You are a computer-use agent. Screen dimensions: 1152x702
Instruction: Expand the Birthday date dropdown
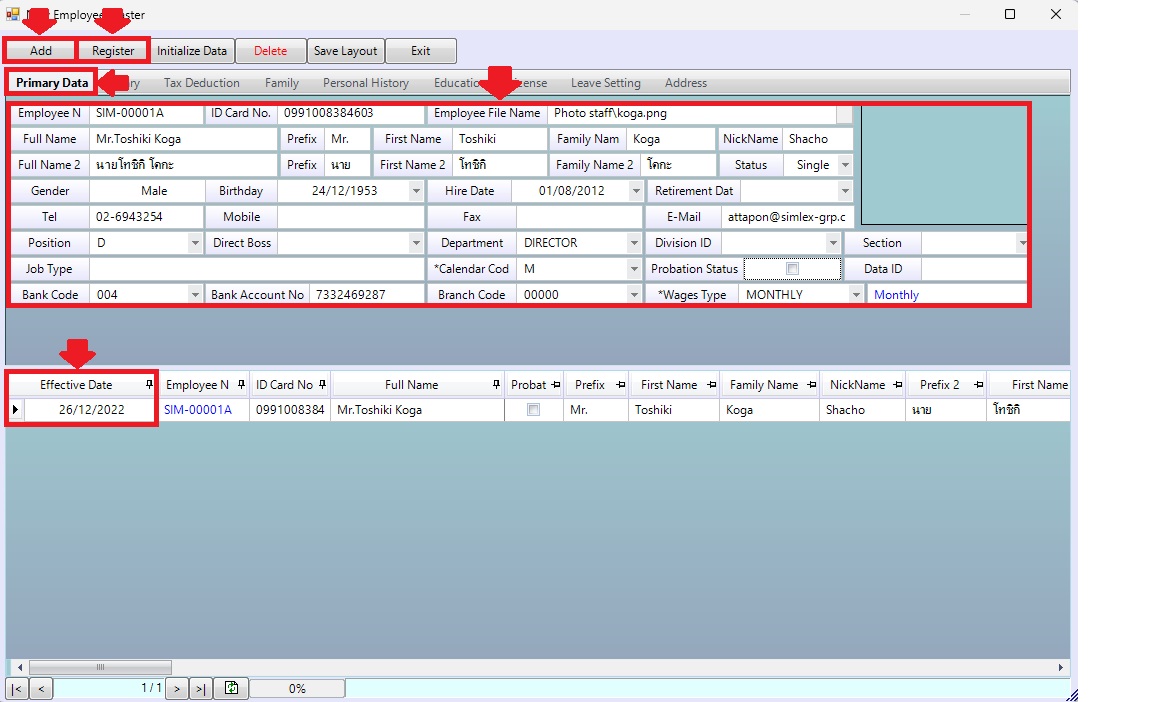pos(416,191)
